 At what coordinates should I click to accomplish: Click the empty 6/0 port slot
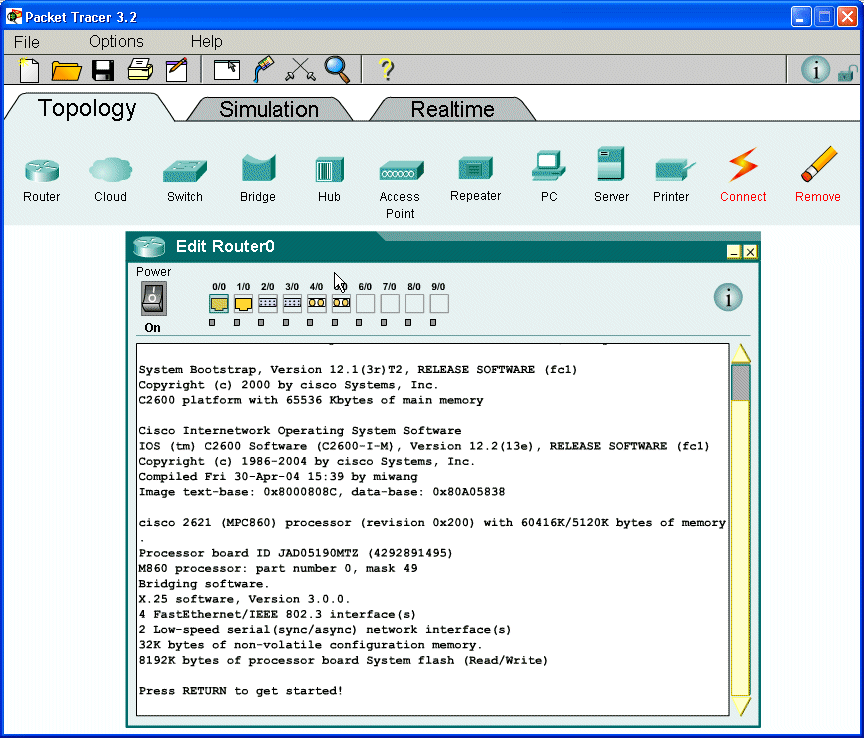[x=365, y=303]
